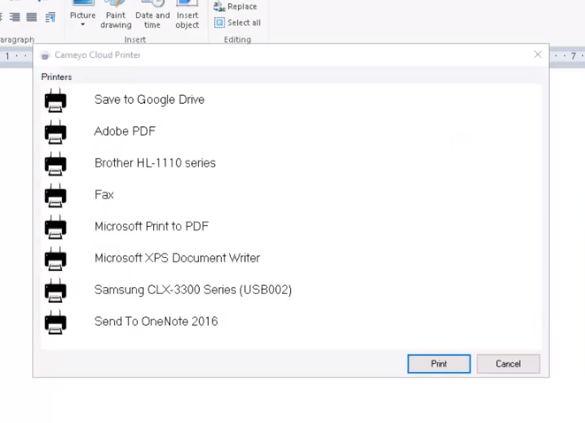The image size is (585, 423).
Task: Click the Fax printer icon
Action: [x=56, y=195]
